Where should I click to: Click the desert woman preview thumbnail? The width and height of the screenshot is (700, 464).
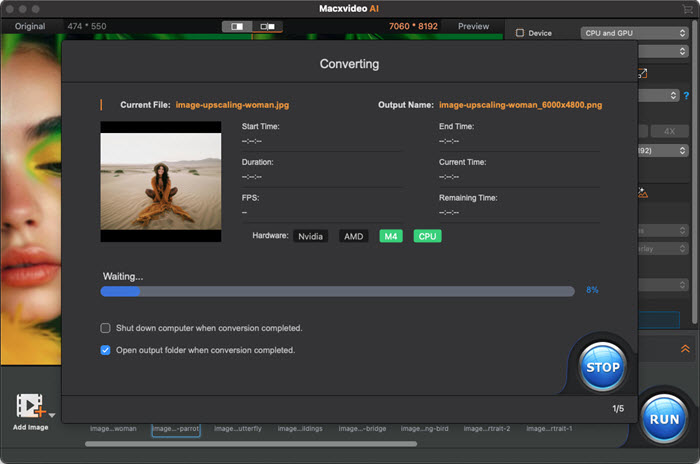click(x=161, y=181)
